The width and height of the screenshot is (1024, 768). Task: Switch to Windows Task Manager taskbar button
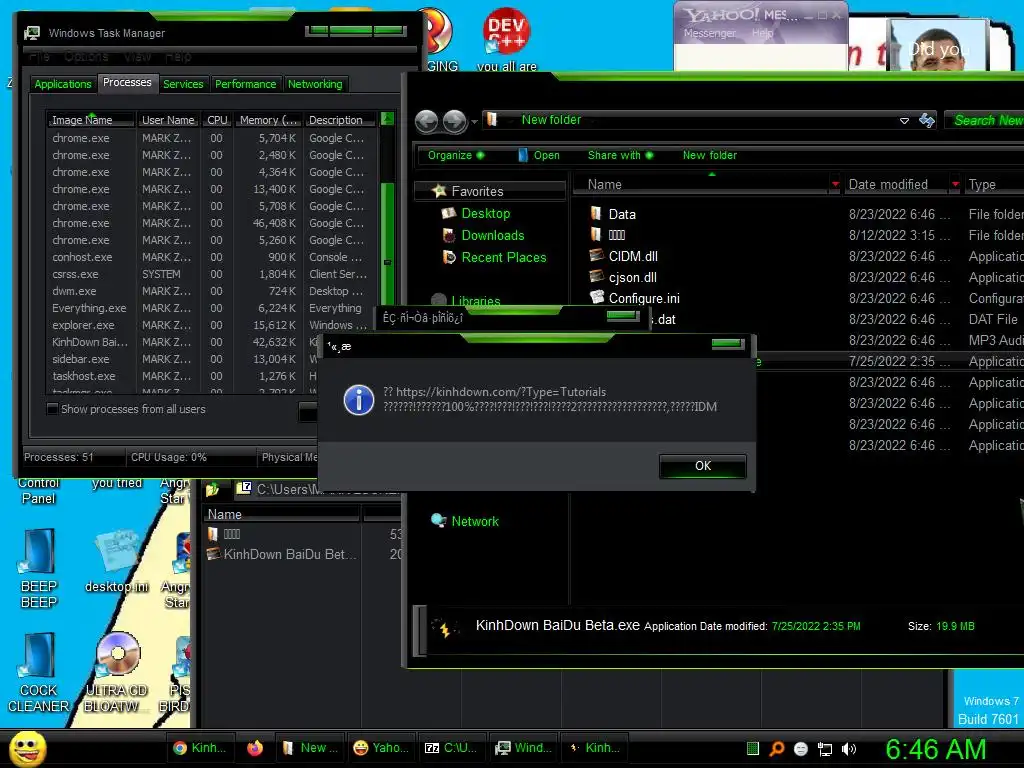click(x=522, y=748)
